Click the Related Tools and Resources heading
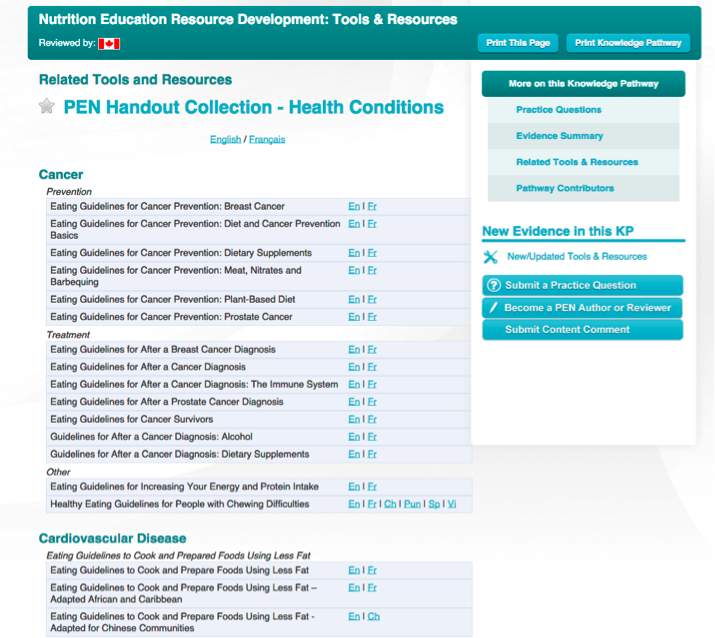 (135, 80)
